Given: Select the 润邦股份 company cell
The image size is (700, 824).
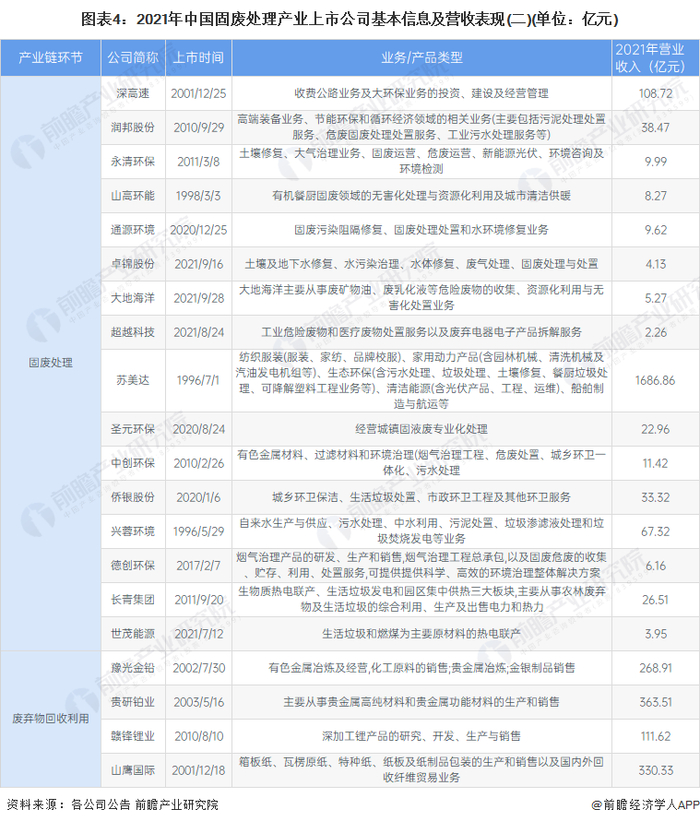Looking at the screenshot, I should (133, 128).
